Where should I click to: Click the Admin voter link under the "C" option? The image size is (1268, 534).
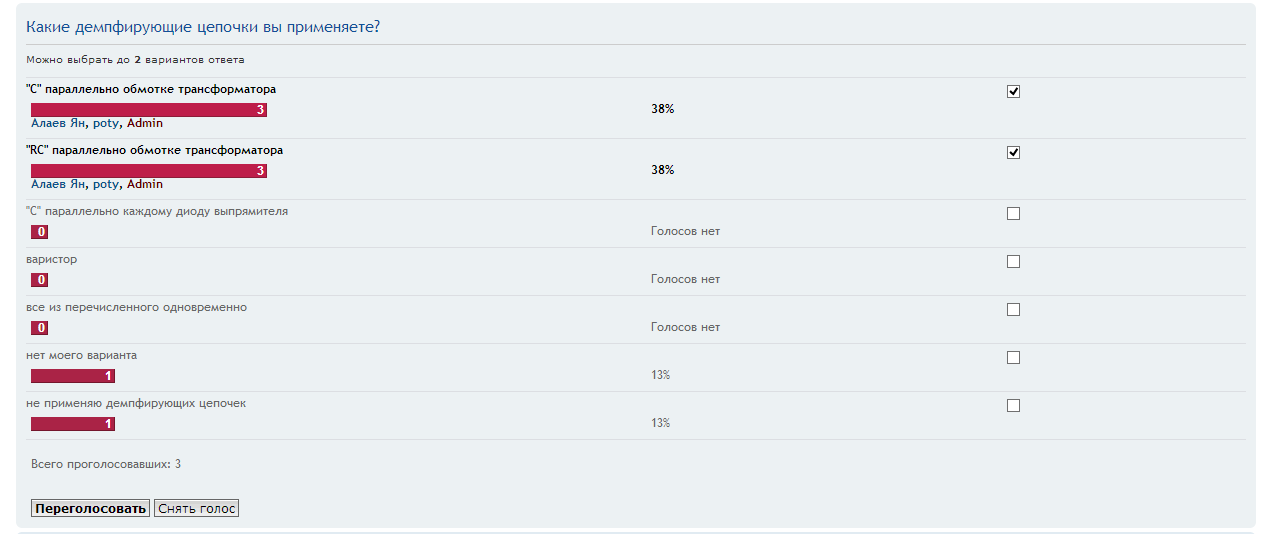point(145,124)
